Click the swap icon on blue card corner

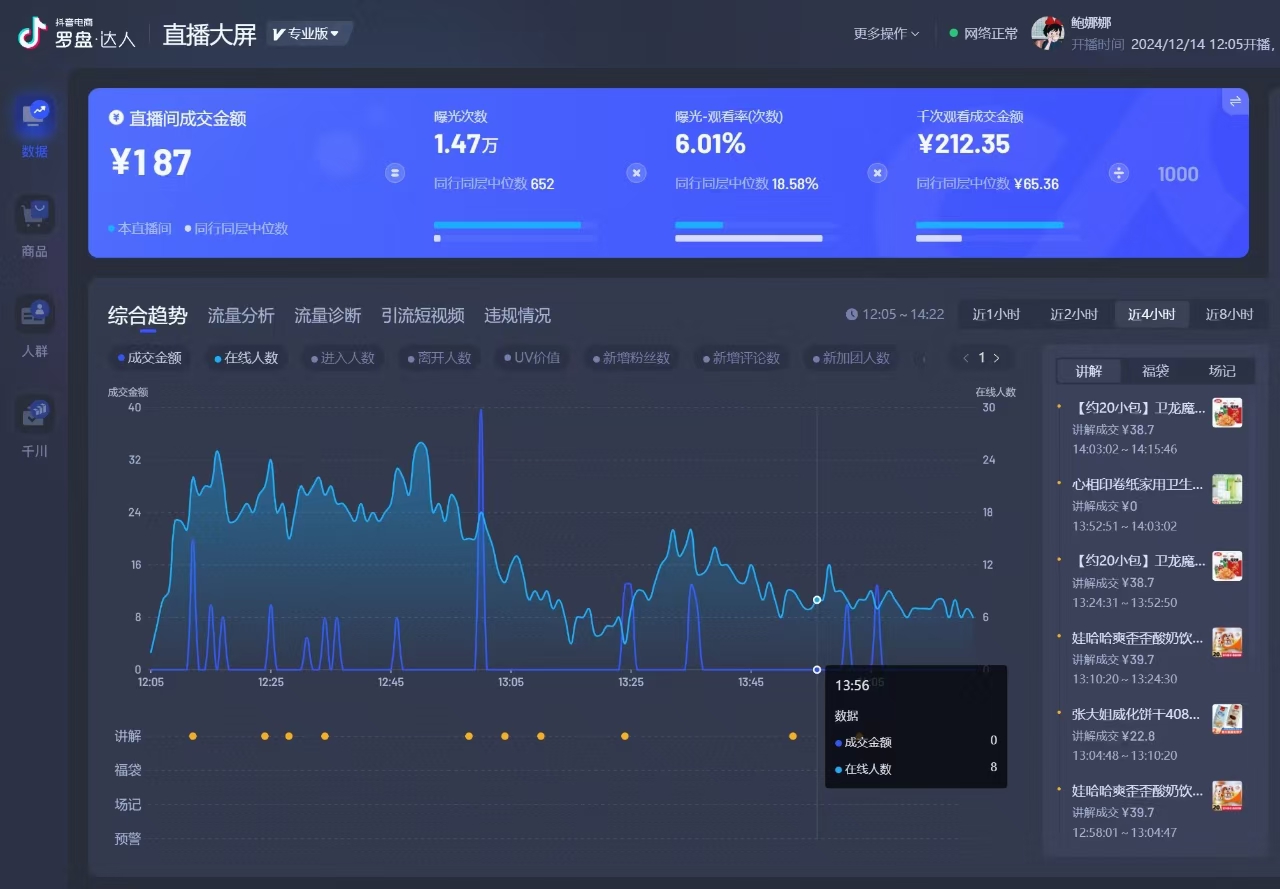tap(1235, 101)
